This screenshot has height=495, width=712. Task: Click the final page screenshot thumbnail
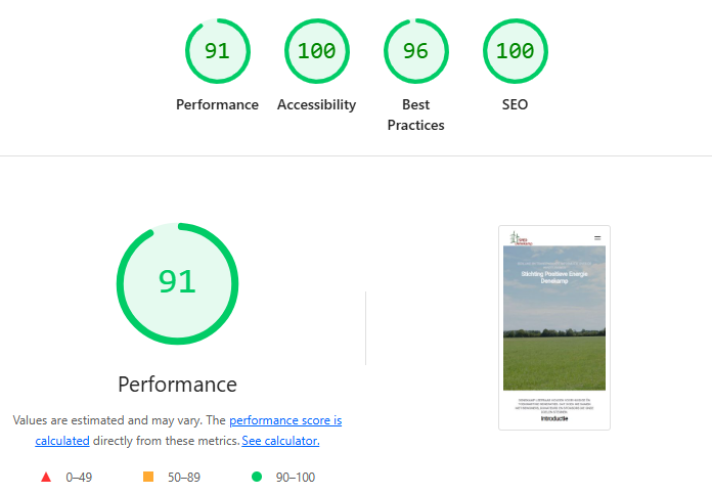[x=554, y=327]
